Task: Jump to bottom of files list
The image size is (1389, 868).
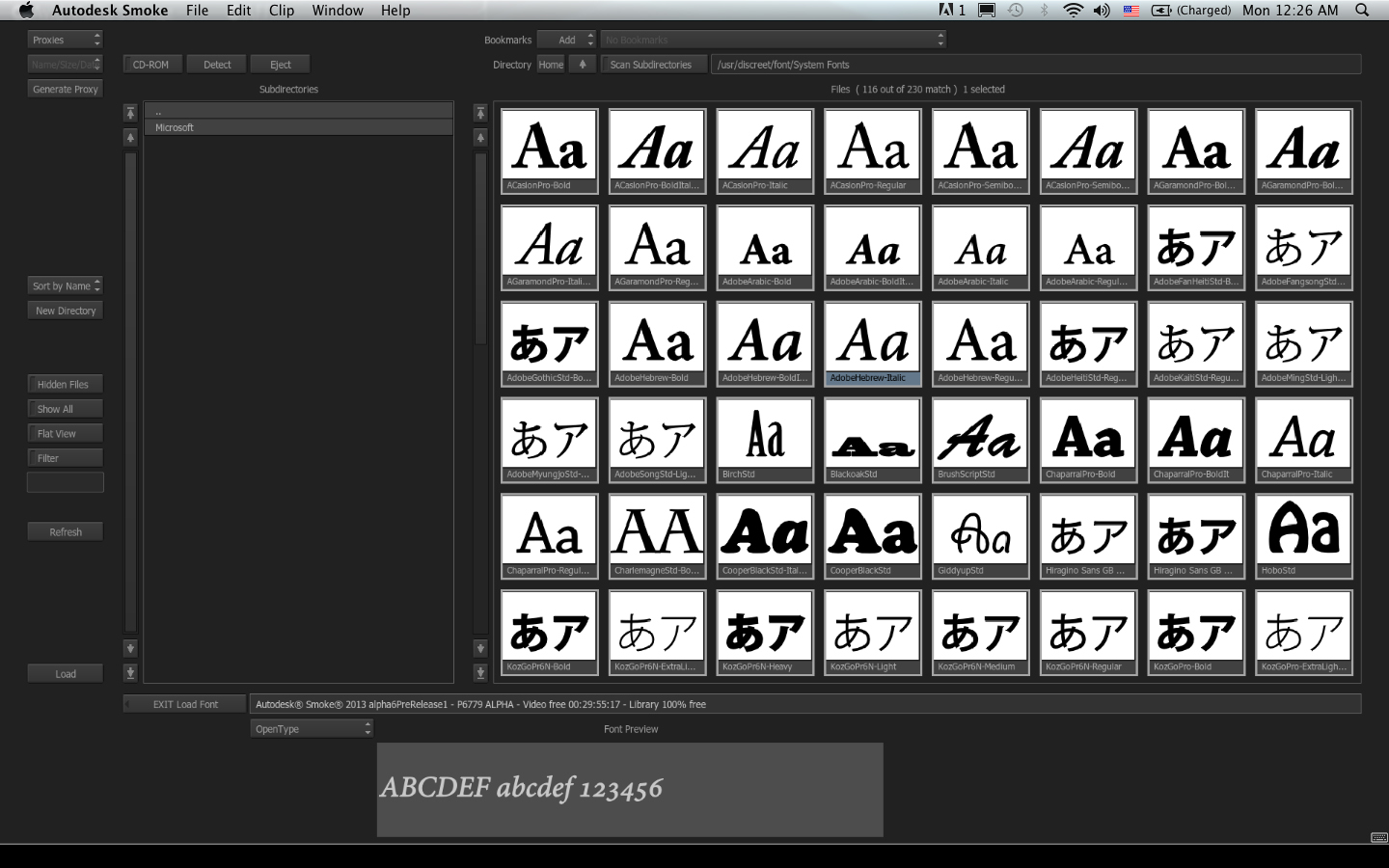Action: tap(480, 672)
